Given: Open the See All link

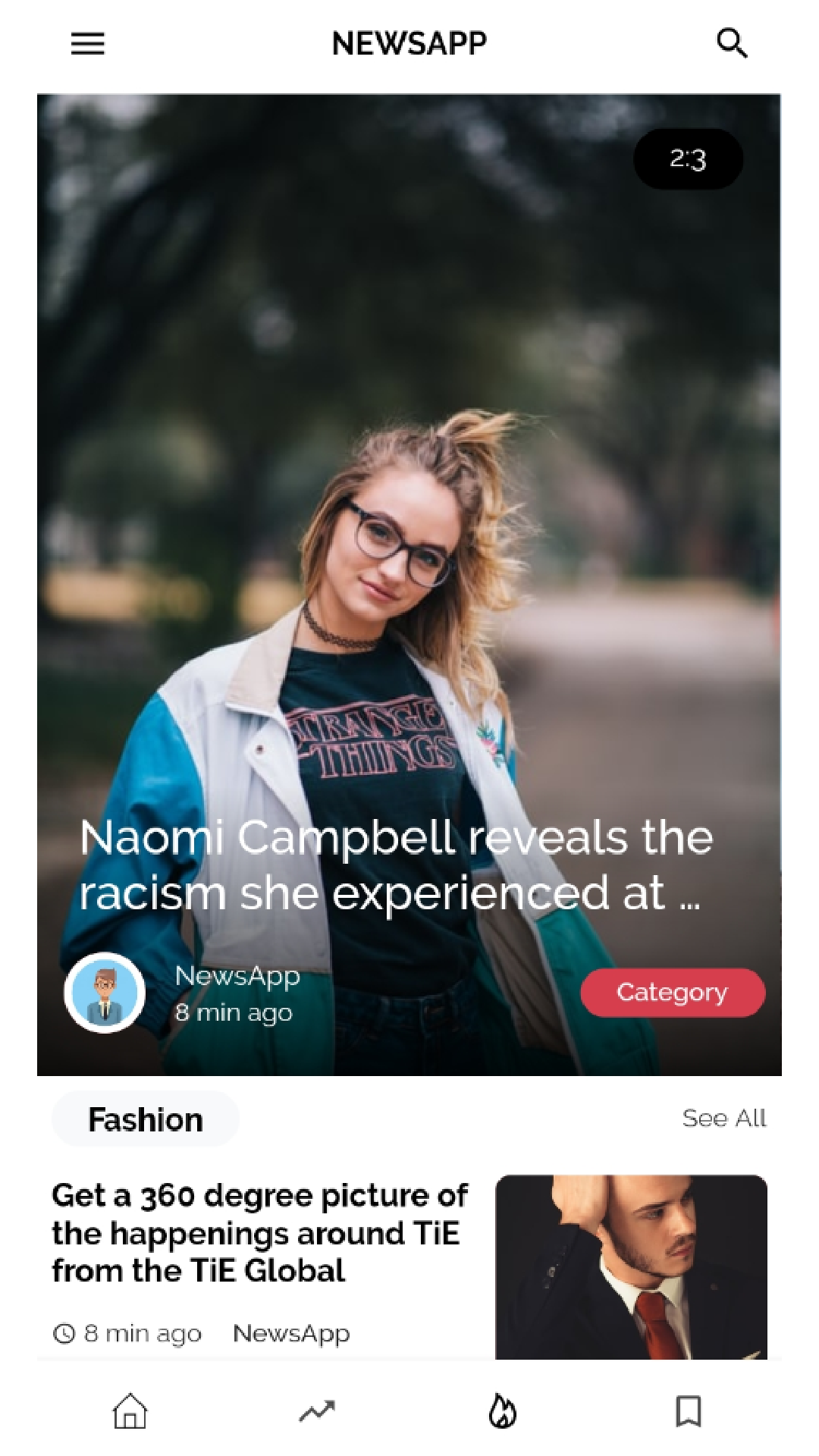Looking at the screenshot, I should point(724,1118).
